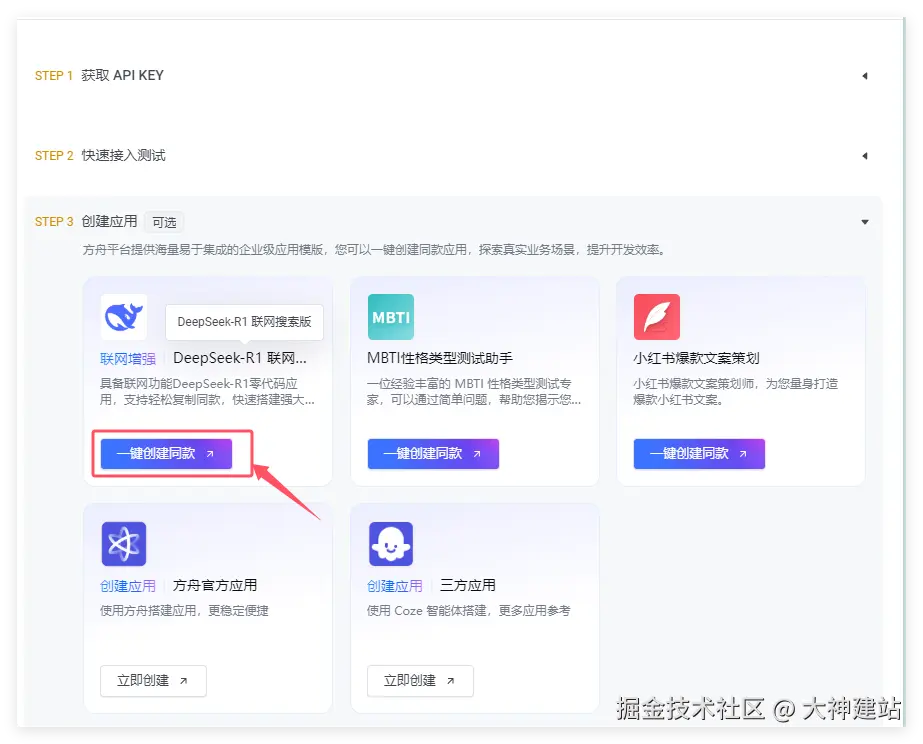Click the Coze robot icon on 三方应用 card
The image size is (923, 744).
(x=391, y=545)
